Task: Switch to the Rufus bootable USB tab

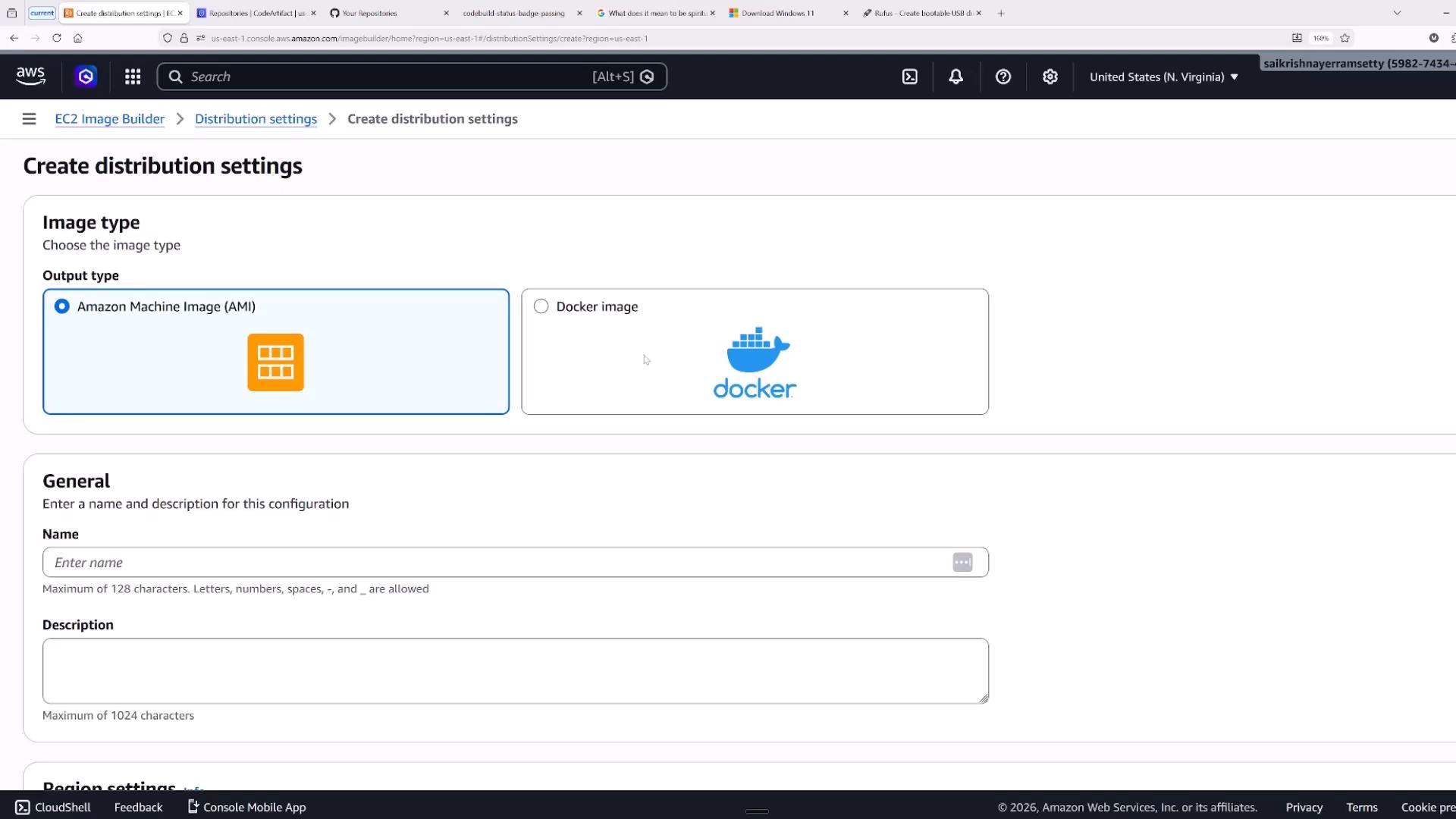Action: click(x=922, y=13)
